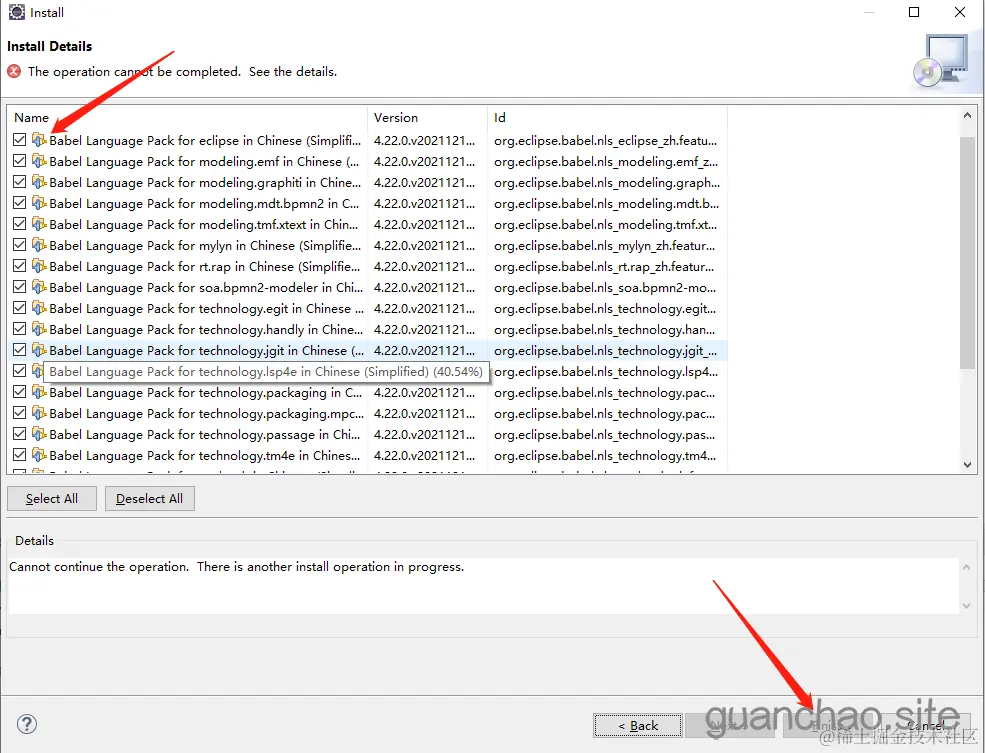Click version cell of the technology.handly row
Screen dimensions: 985x753
pos(424,329)
